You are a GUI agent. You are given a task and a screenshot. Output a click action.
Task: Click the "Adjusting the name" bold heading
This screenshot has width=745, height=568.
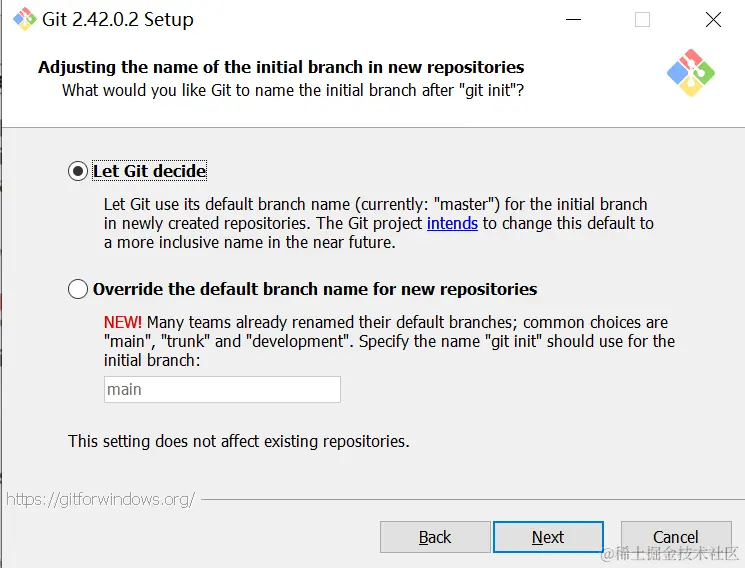(x=281, y=67)
